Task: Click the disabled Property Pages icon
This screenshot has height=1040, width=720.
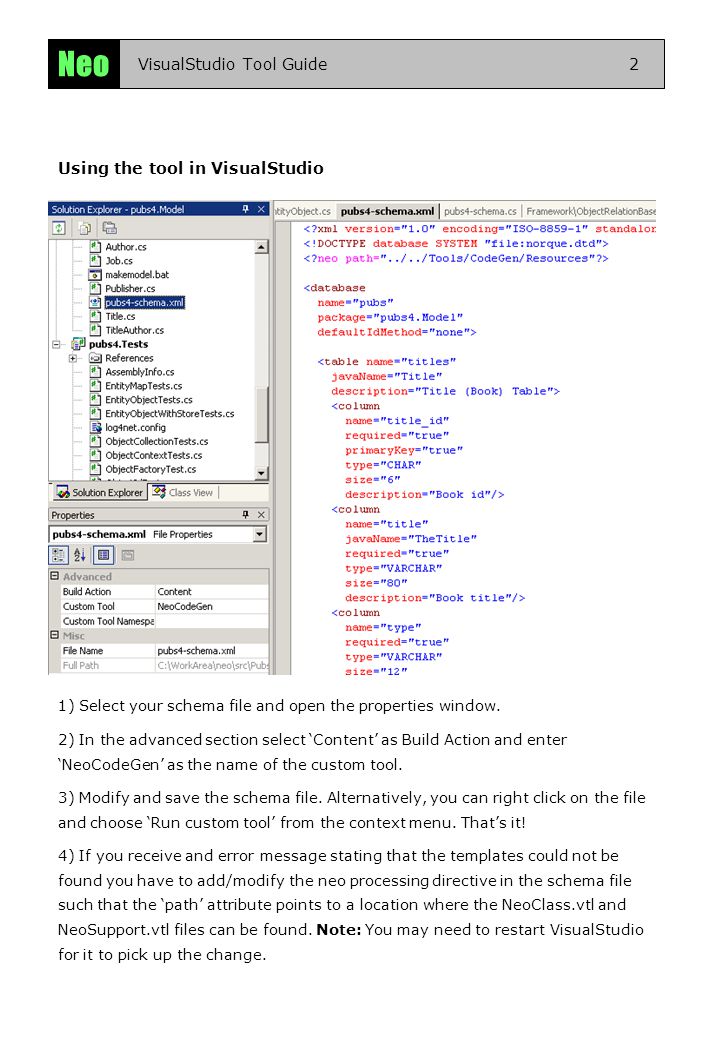Action: pos(128,555)
